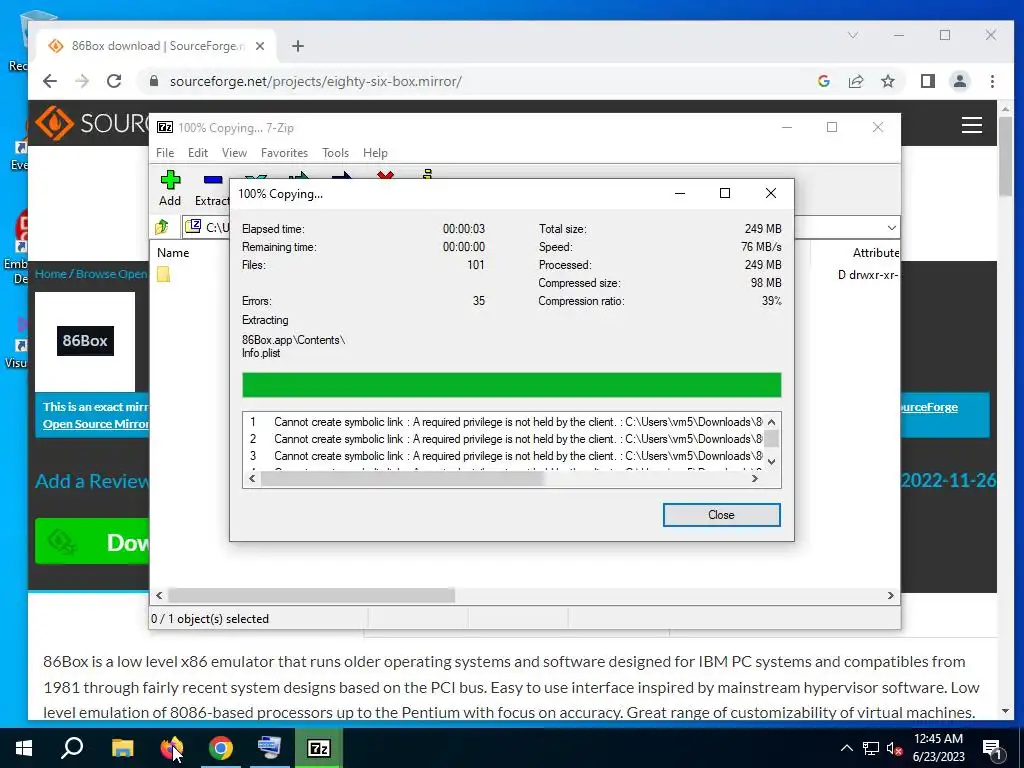Image resolution: width=1024 pixels, height=768 pixels.
Task: Open the Favorites menu in 7-Zip
Action: click(x=284, y=153)
